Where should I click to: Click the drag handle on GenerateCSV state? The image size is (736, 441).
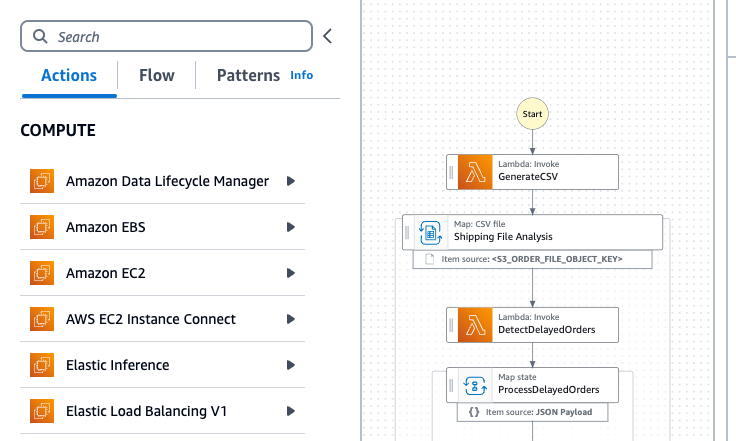pyautogui.click(x=451, y=172)
